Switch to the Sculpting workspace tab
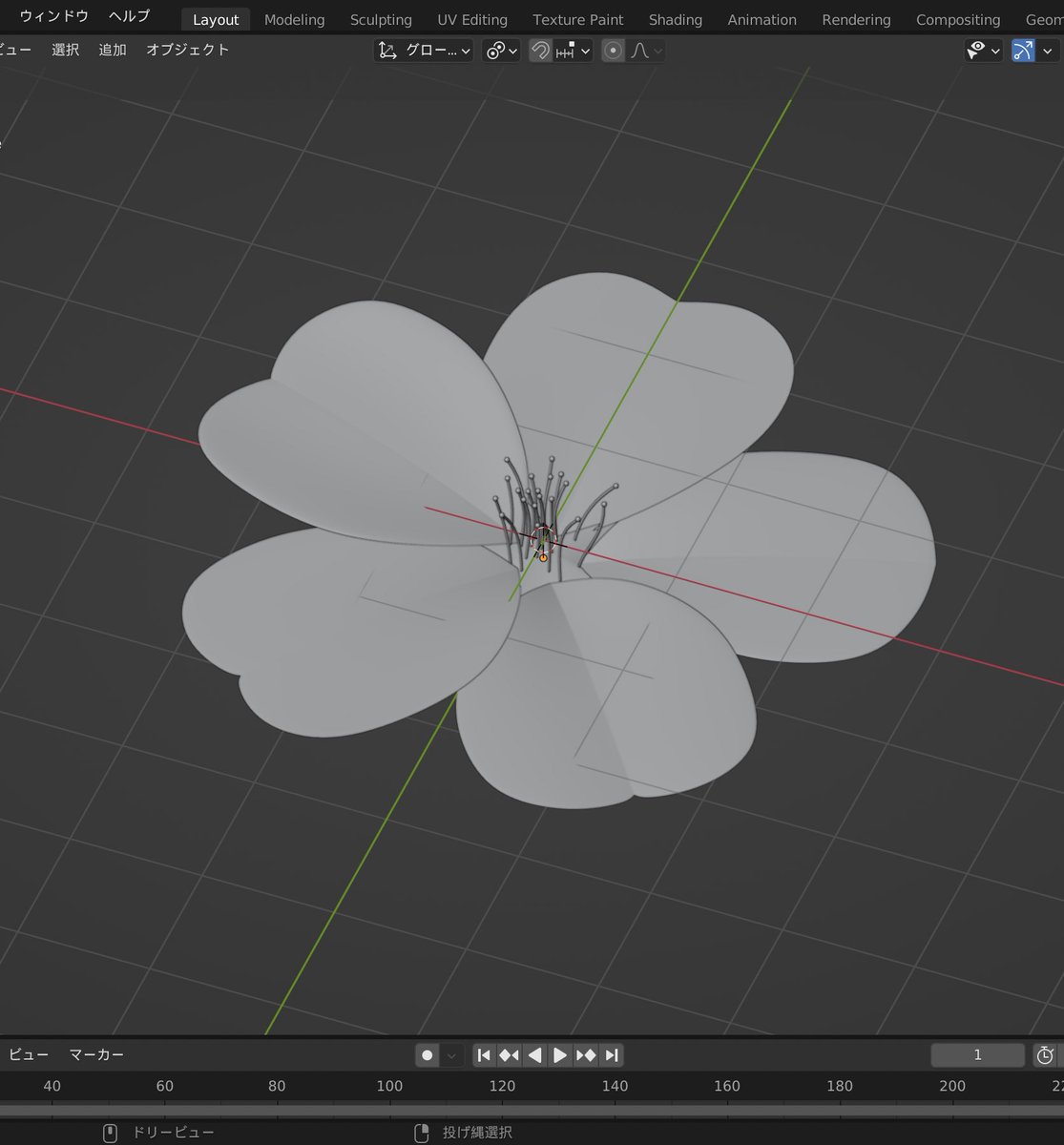Viewport: 1064px width, 1145px height. coord(381,19)
